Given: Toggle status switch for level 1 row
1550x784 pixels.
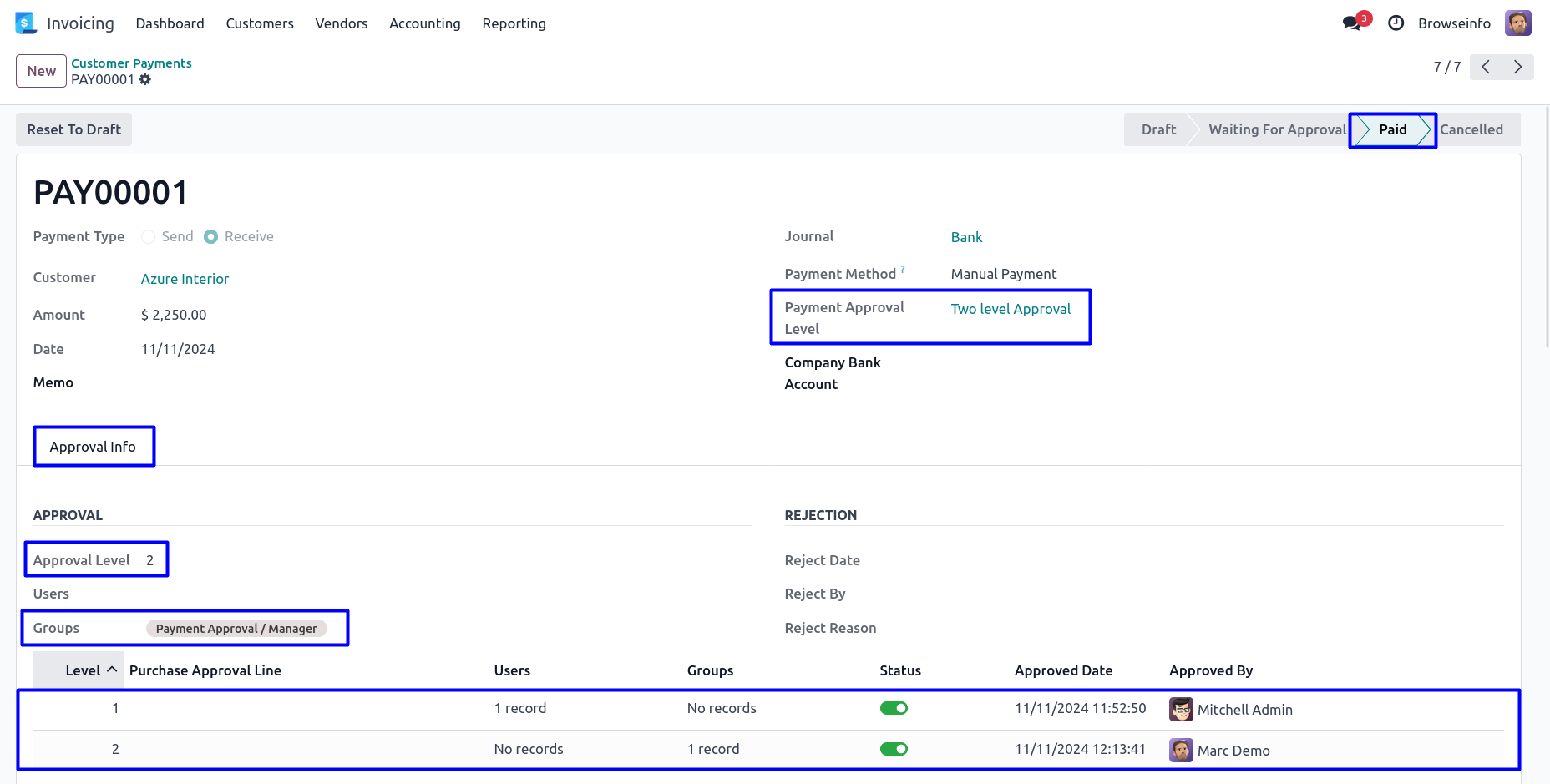Looking at the screenshot, I should pos(894,709).
